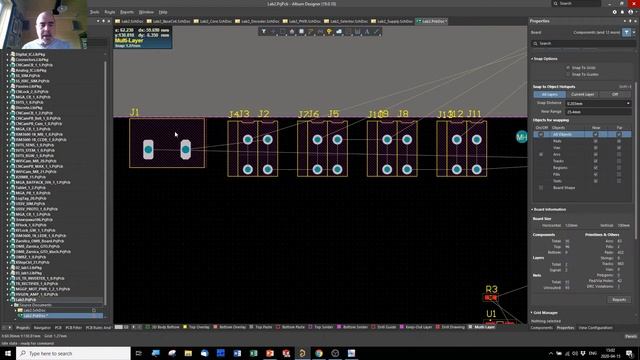Click the Bottom Solder layer color swatch
The image size is (640, 360).
pos(339,327)
